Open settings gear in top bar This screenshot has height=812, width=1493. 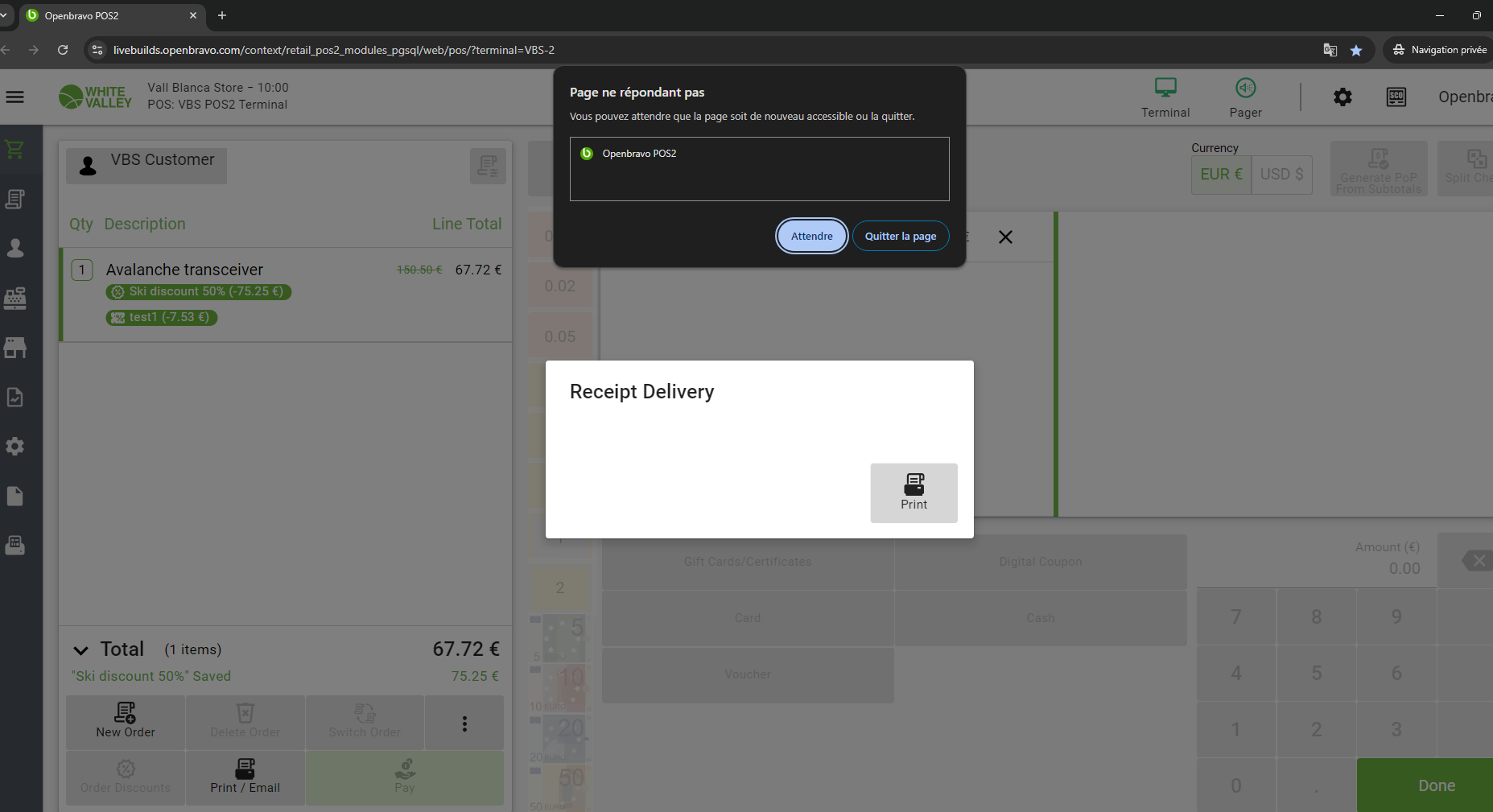tap(1342, 97)
